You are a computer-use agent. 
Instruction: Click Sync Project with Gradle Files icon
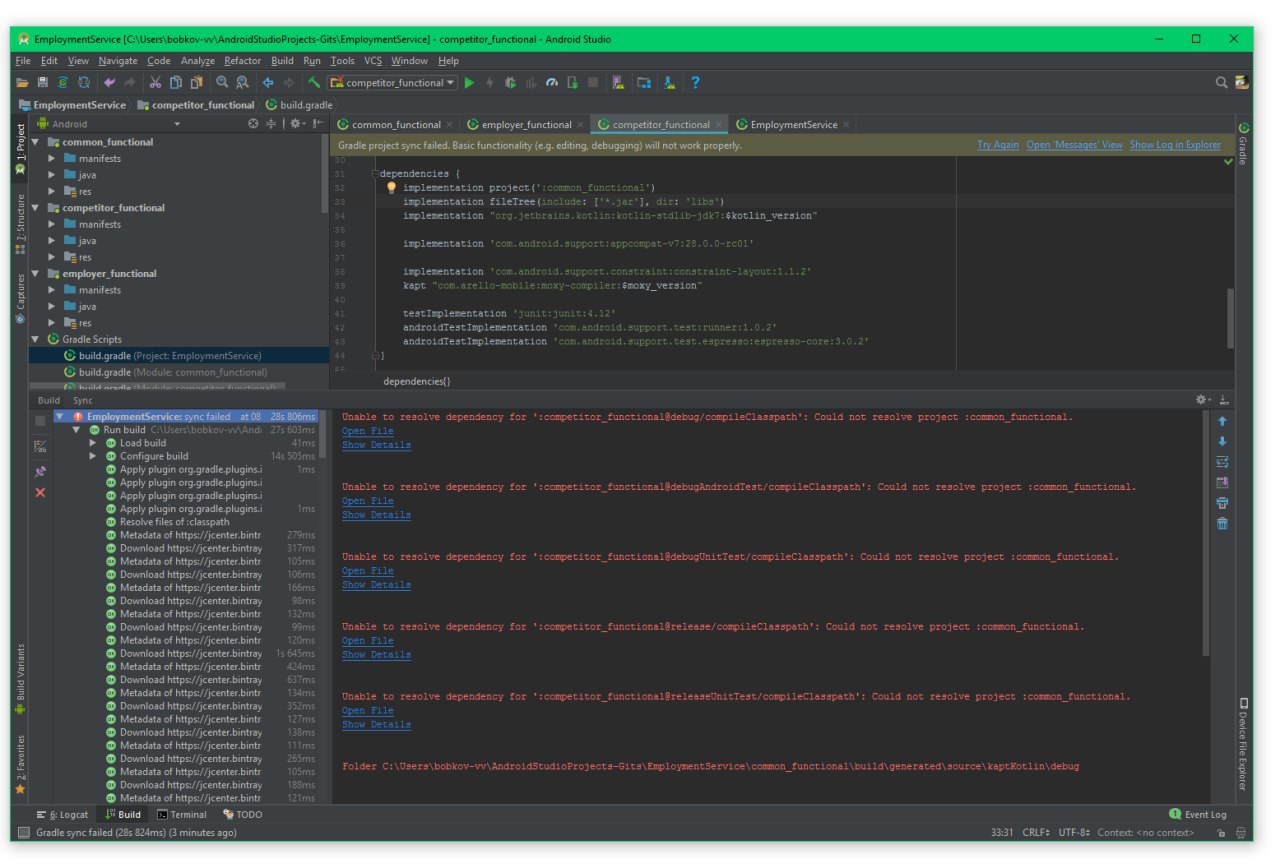(63, 83)
